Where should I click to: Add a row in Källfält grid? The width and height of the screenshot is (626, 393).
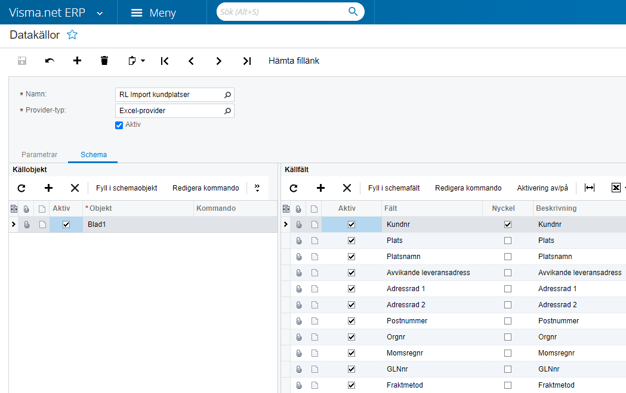[x=321, y=188]
